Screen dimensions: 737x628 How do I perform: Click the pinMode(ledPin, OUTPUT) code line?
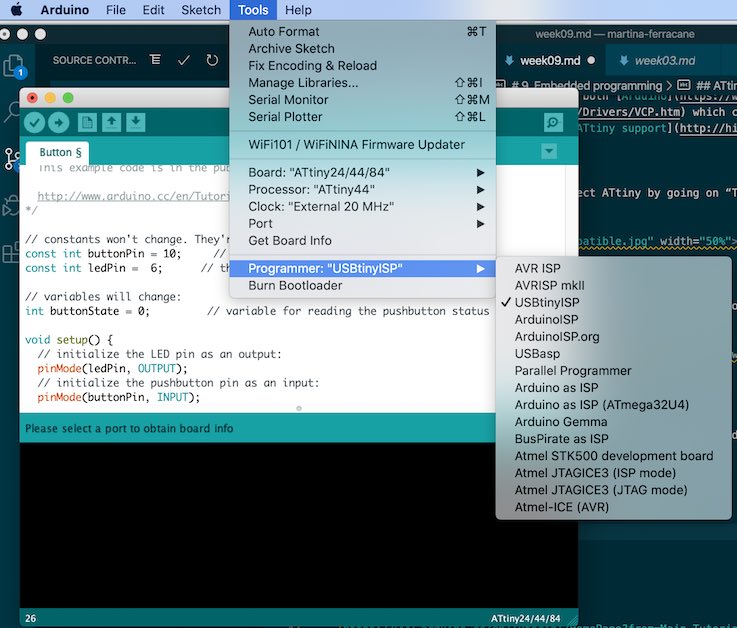[x=112, y=368]
